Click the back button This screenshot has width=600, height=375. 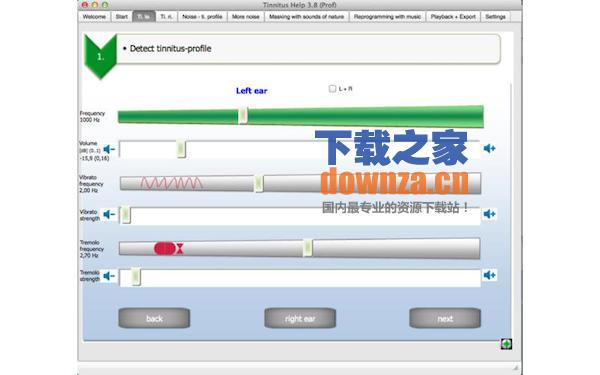coord(154,318)
